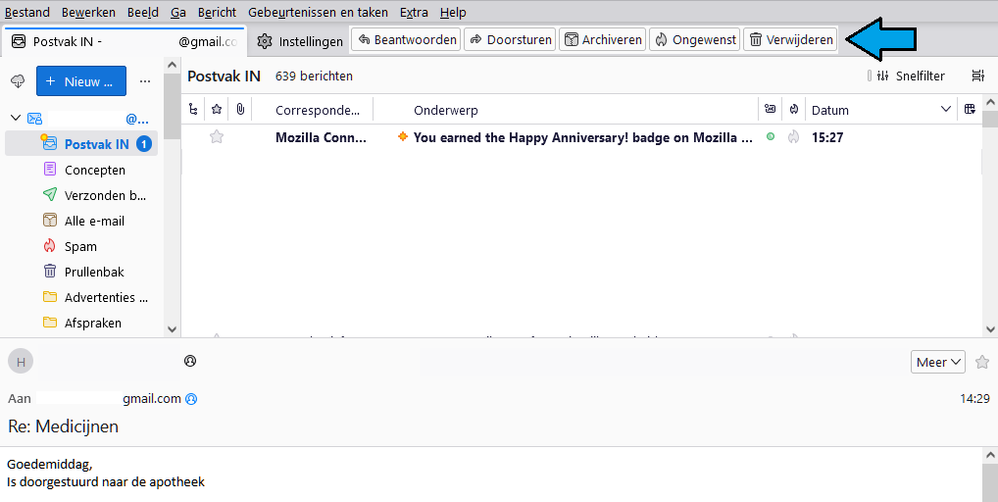
Task: Collapse the Gmail account folder tree
Action: coord(15,118)
